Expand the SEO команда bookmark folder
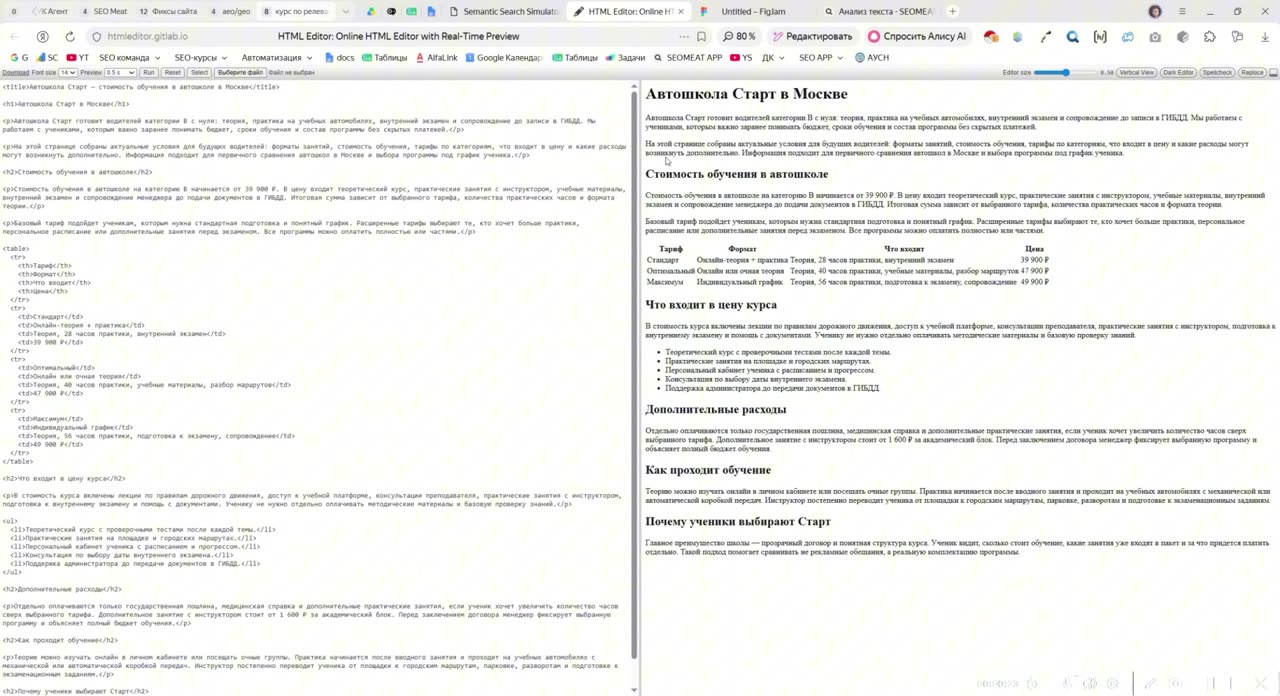1280x696 pixels. [x=131, y=58]
